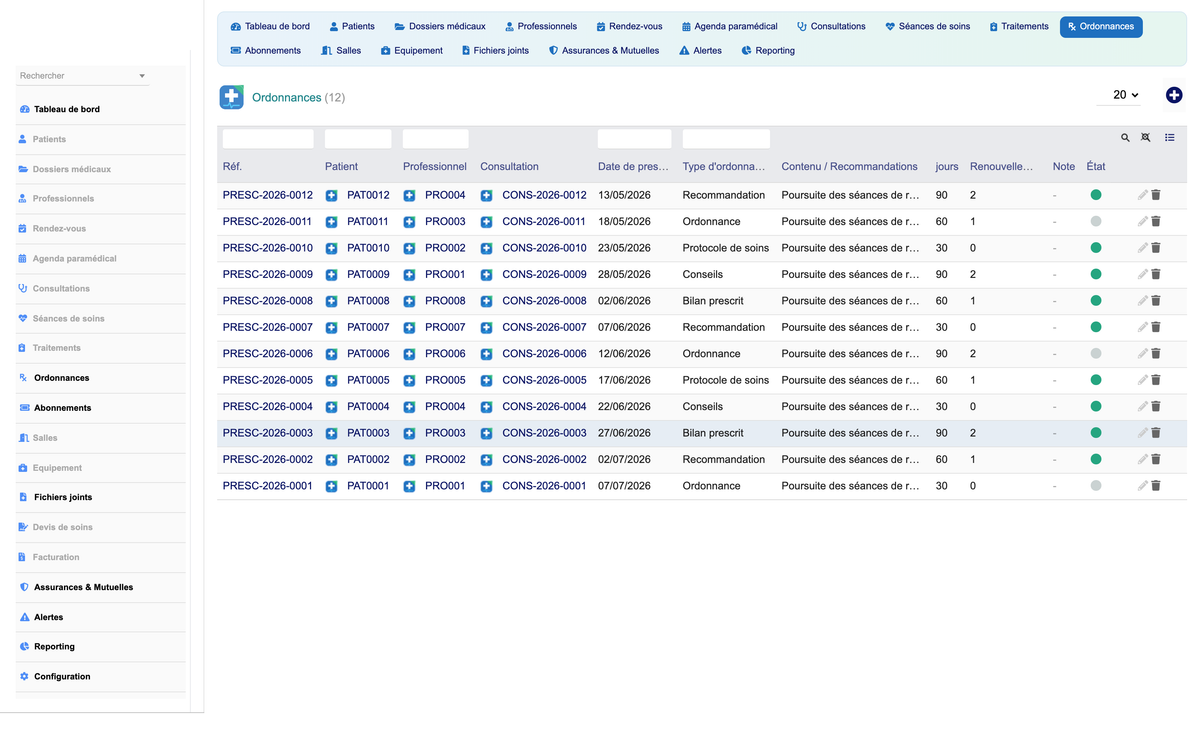Screen dimensions: 1200x743
Task: Sort by Réf. column header
Action: click(x=232, y=167)
